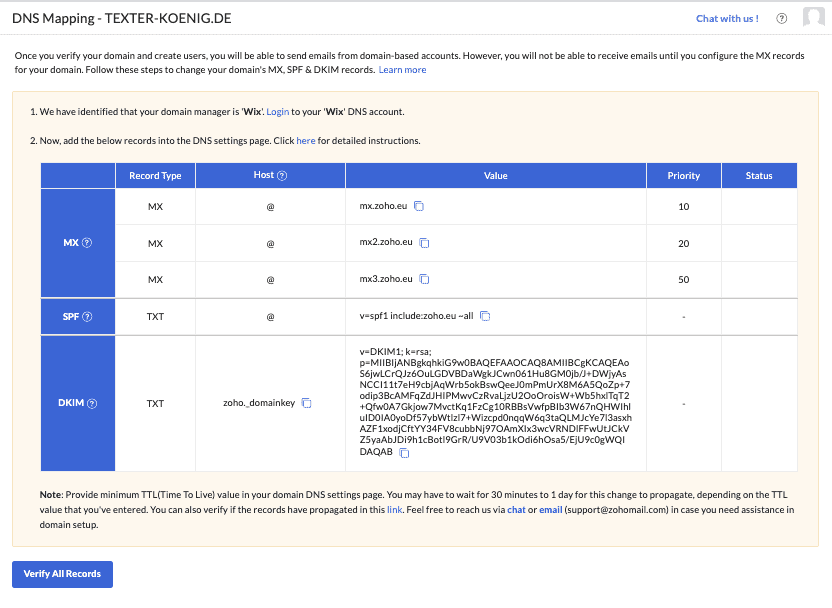Follow the Learn more link
Image resolution: width=832 pixels, height=608 pixels.
[x=402, y=70]
